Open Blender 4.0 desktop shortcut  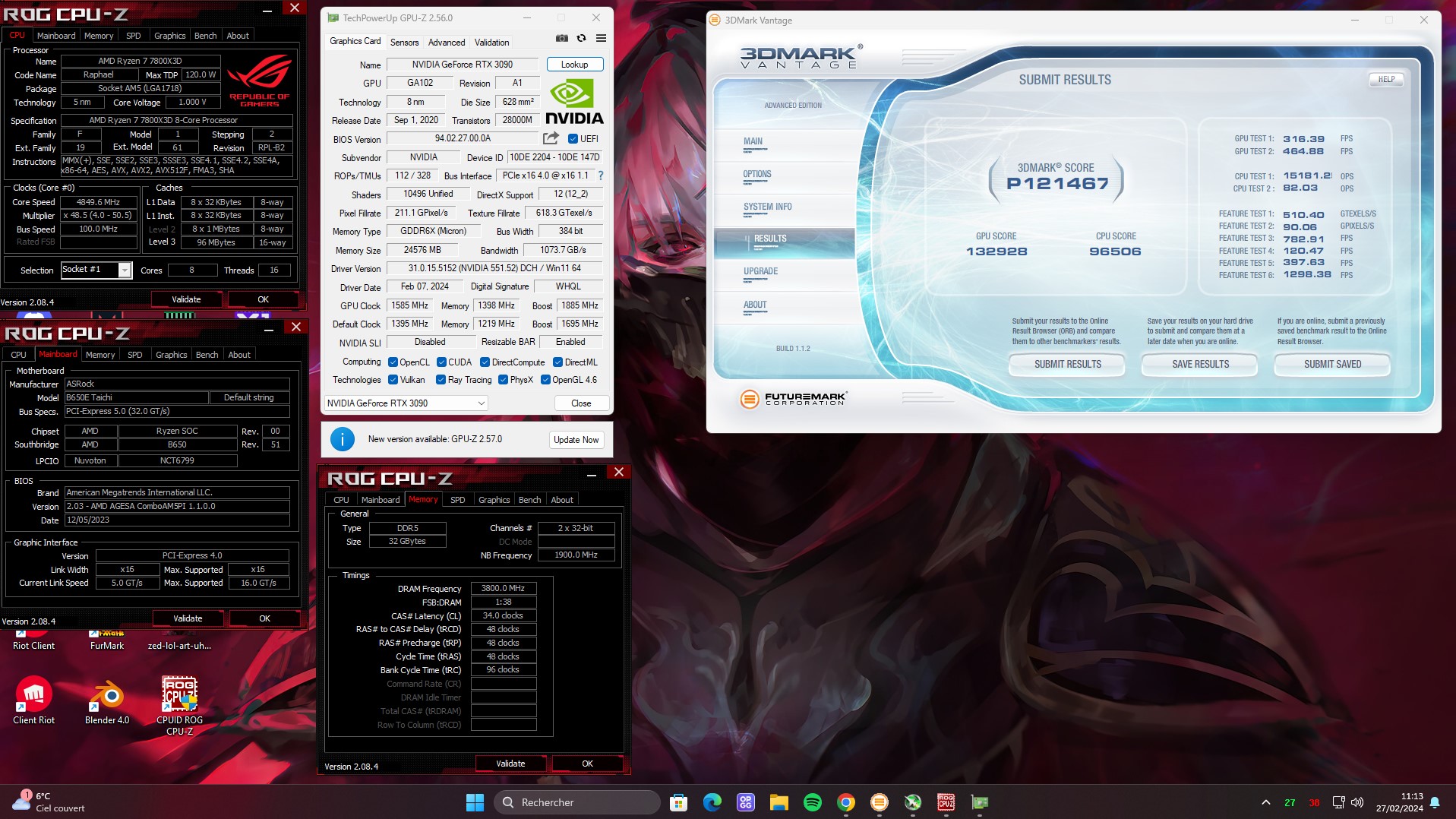pyautogui.click(x=107, y=700)
